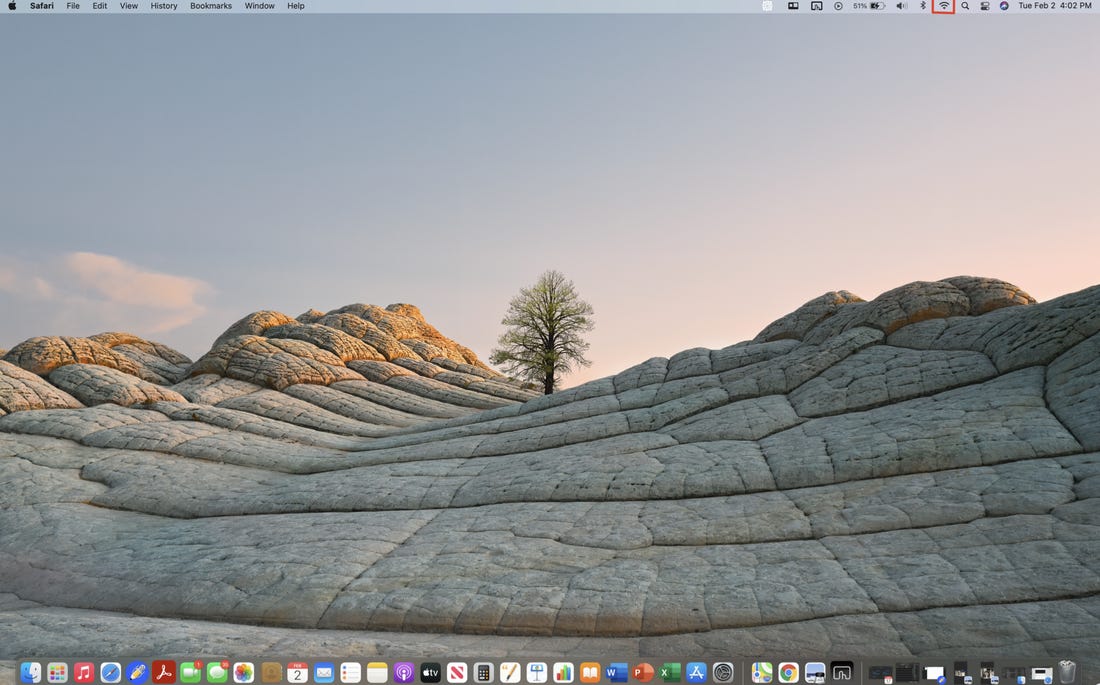Click the Wi-Fi icon in menu bar
The width and height of the screenshot is (1100, 685).
click(x=944, y=6)
